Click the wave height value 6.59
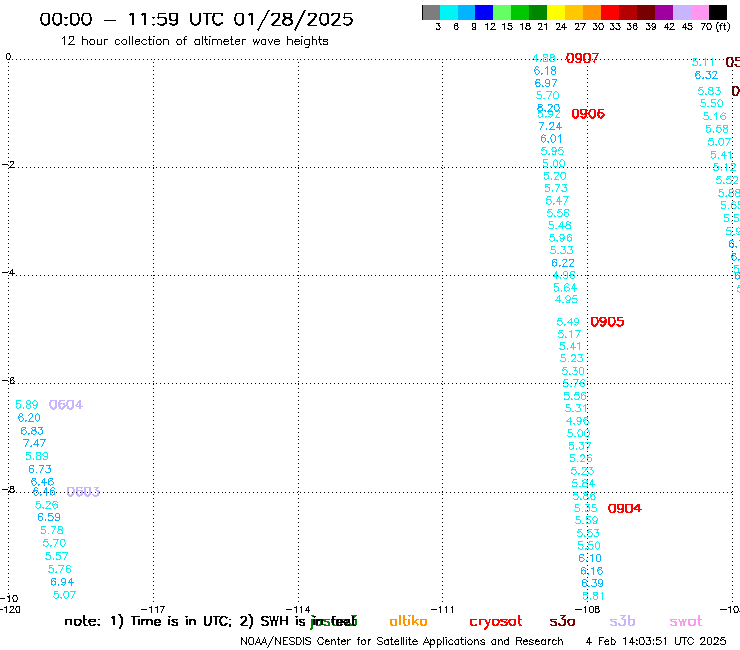The image size is (740, 650). 49,517
